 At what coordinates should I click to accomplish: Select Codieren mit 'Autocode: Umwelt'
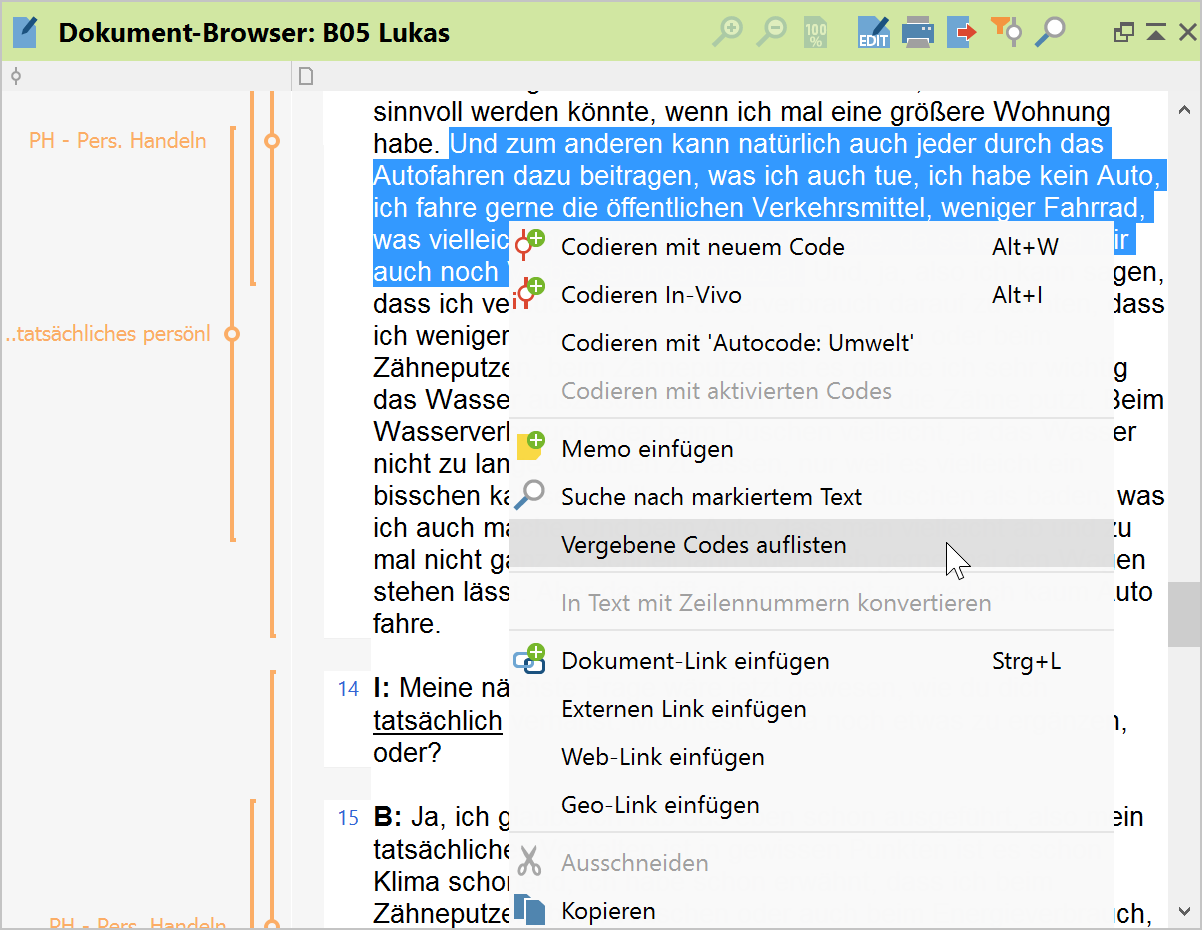pos(811,343)
